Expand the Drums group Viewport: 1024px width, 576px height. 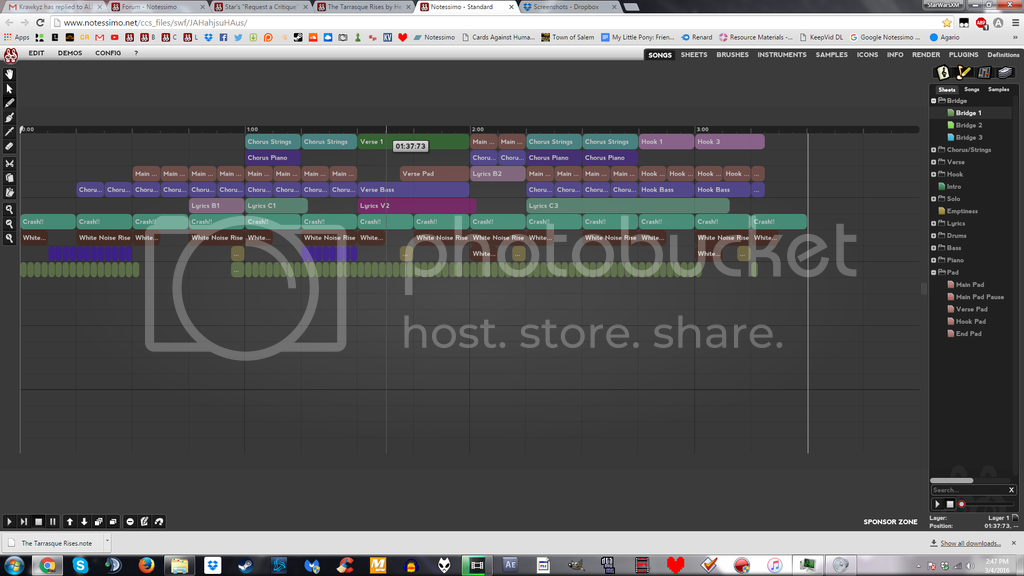coord(933,235)
